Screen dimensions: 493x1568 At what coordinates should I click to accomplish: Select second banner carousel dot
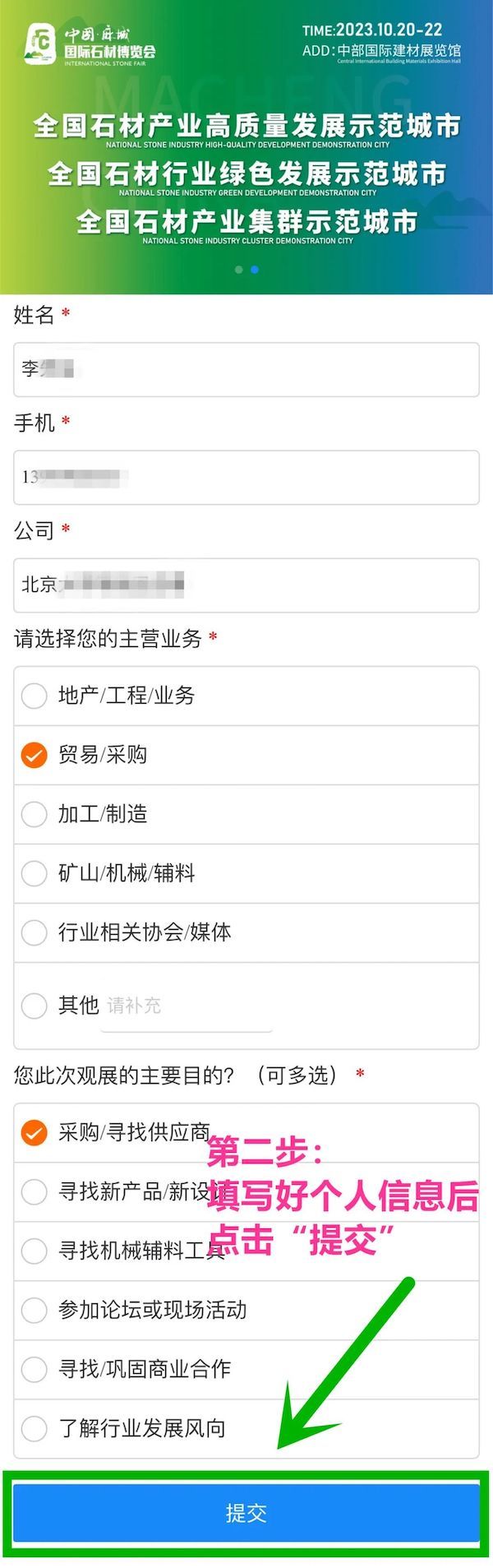[x=255, y=270]
